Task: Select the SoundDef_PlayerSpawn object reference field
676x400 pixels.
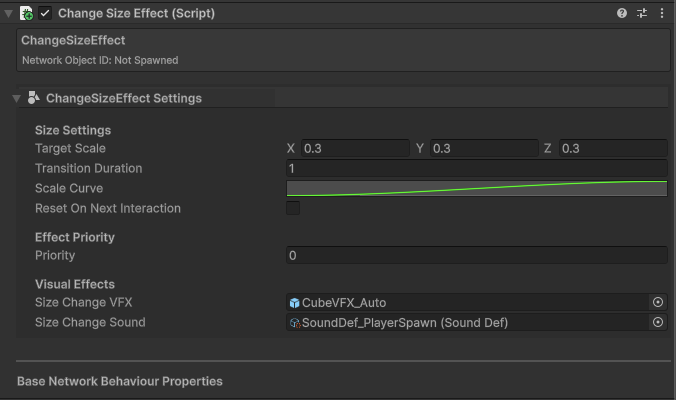Action: click(468, 322)
